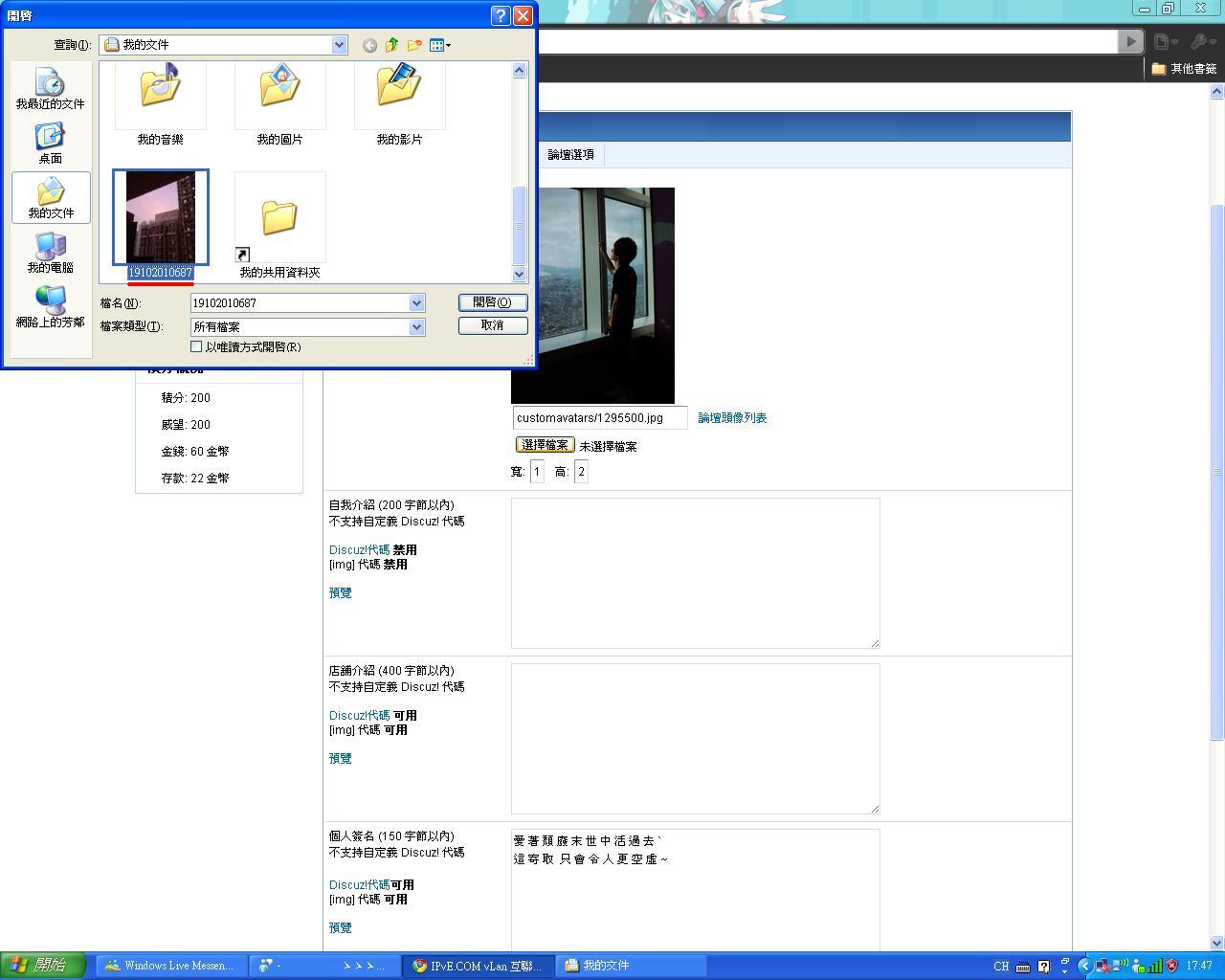The height and width of the screenshot is (980, 1225).
Task: Click the tray help question mark icon
Action: (x=1043, y=967)
